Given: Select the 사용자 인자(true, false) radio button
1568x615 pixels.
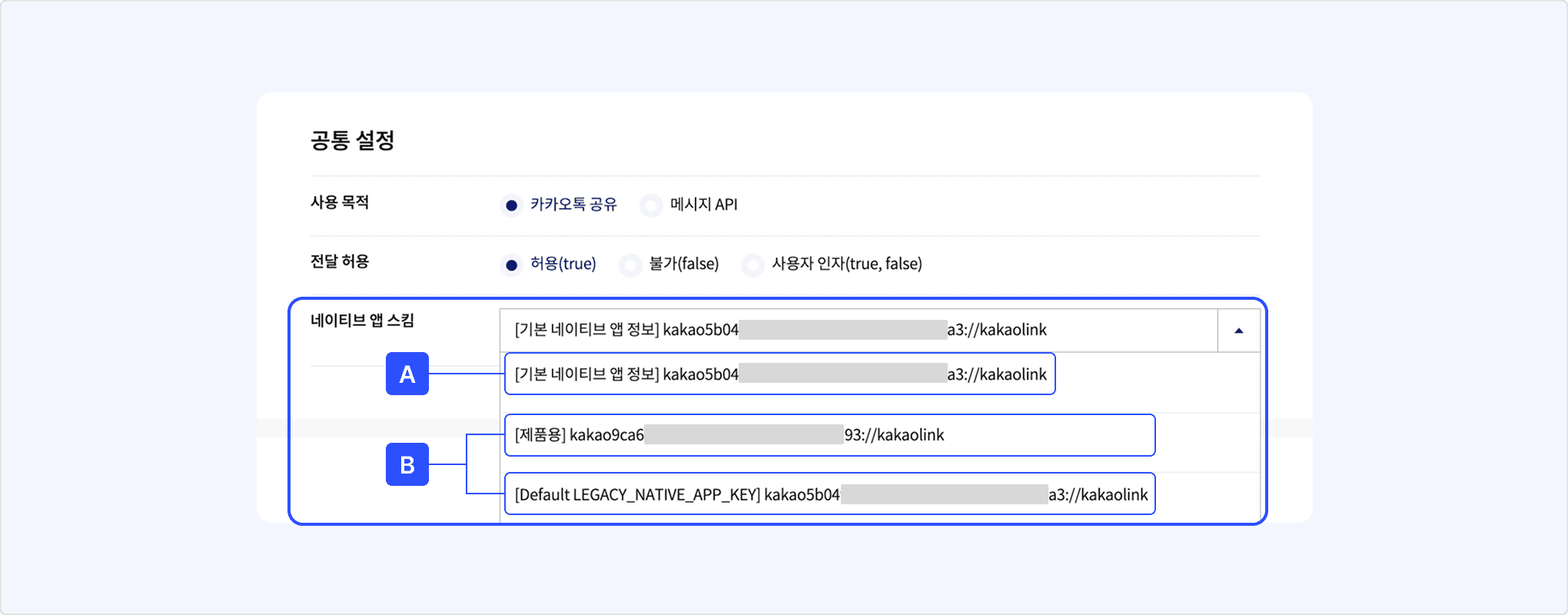Looking at the screenshot, I should pyautogui.click(x=752, y=265).
